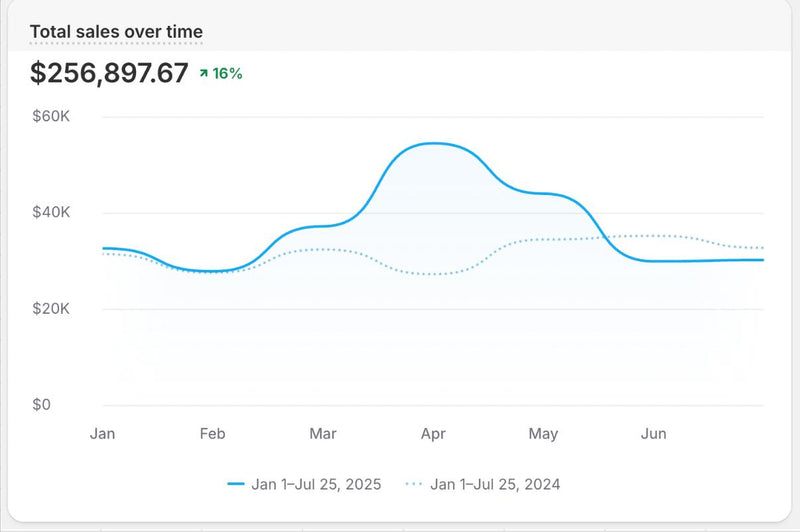Click the "Total sales over time" title
This screenshot has height=532, width=800.
[x=116, y=32]
